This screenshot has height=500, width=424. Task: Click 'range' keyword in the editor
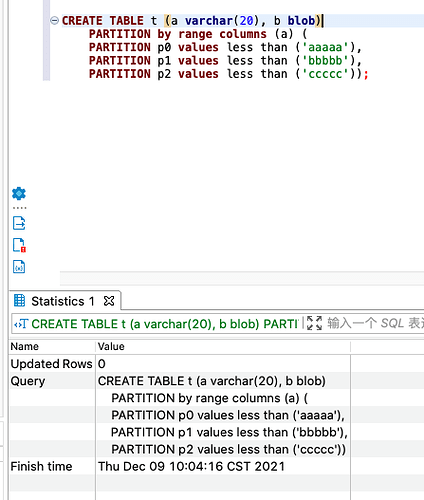point(195,34)
